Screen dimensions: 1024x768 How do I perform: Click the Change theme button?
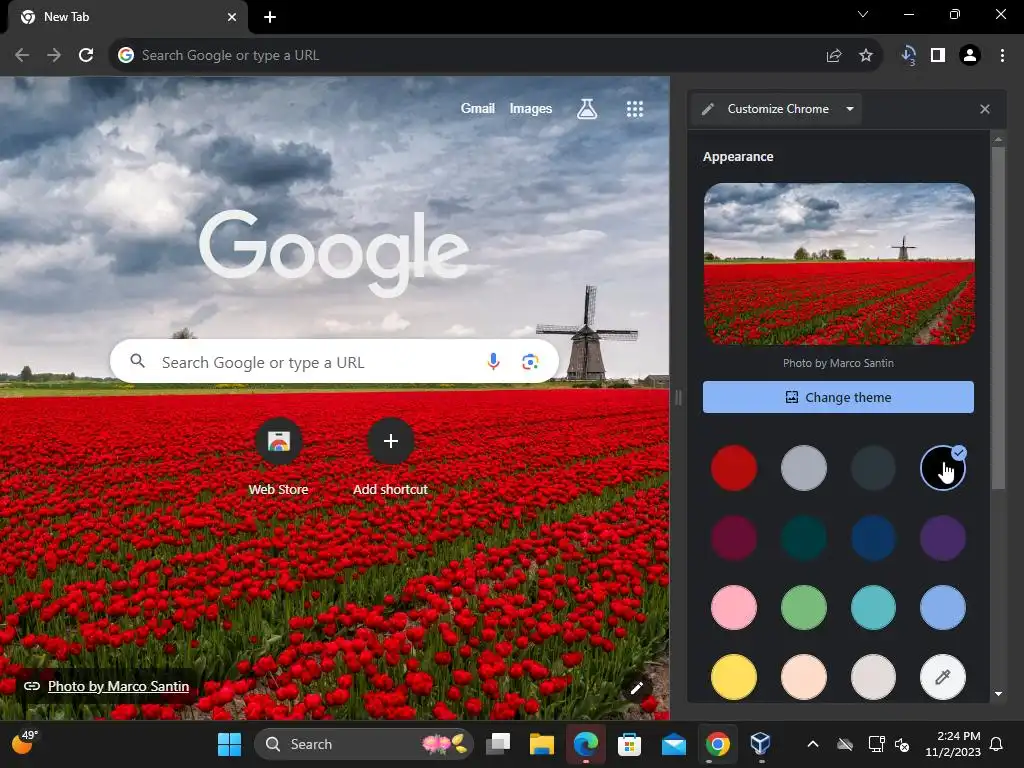tap(838, 397)
